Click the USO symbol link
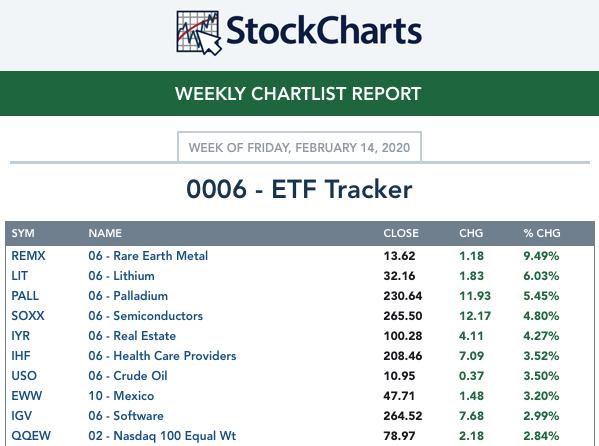Image resolution: width=599 pixels, height=446 pixels. 24,376
